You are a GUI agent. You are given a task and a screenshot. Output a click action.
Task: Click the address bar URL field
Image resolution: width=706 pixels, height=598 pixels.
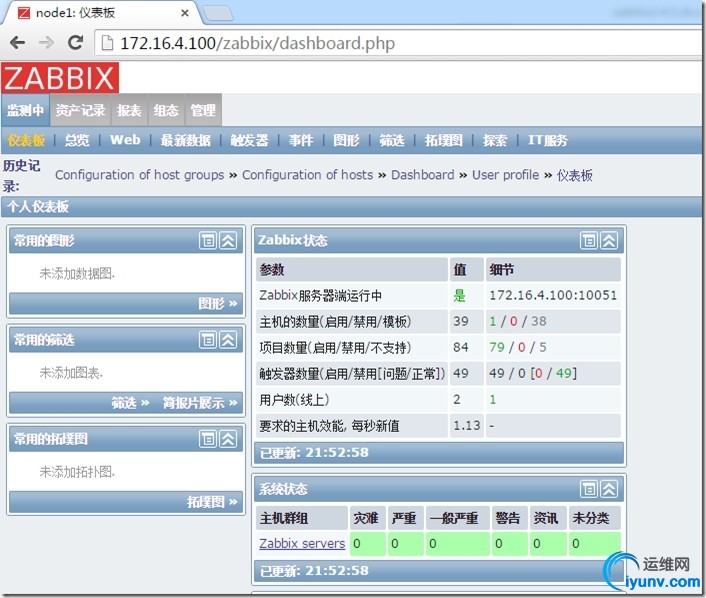pos(396,43)
